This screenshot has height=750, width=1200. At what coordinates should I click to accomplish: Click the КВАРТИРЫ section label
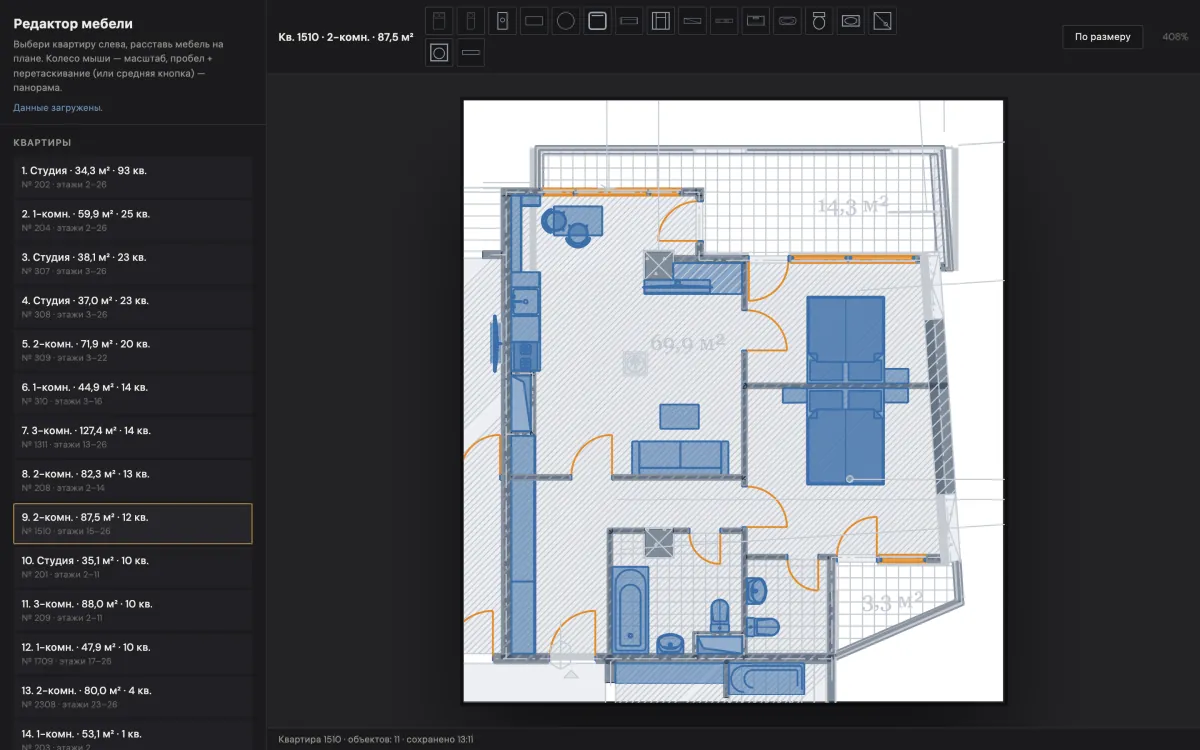(42, 142)
